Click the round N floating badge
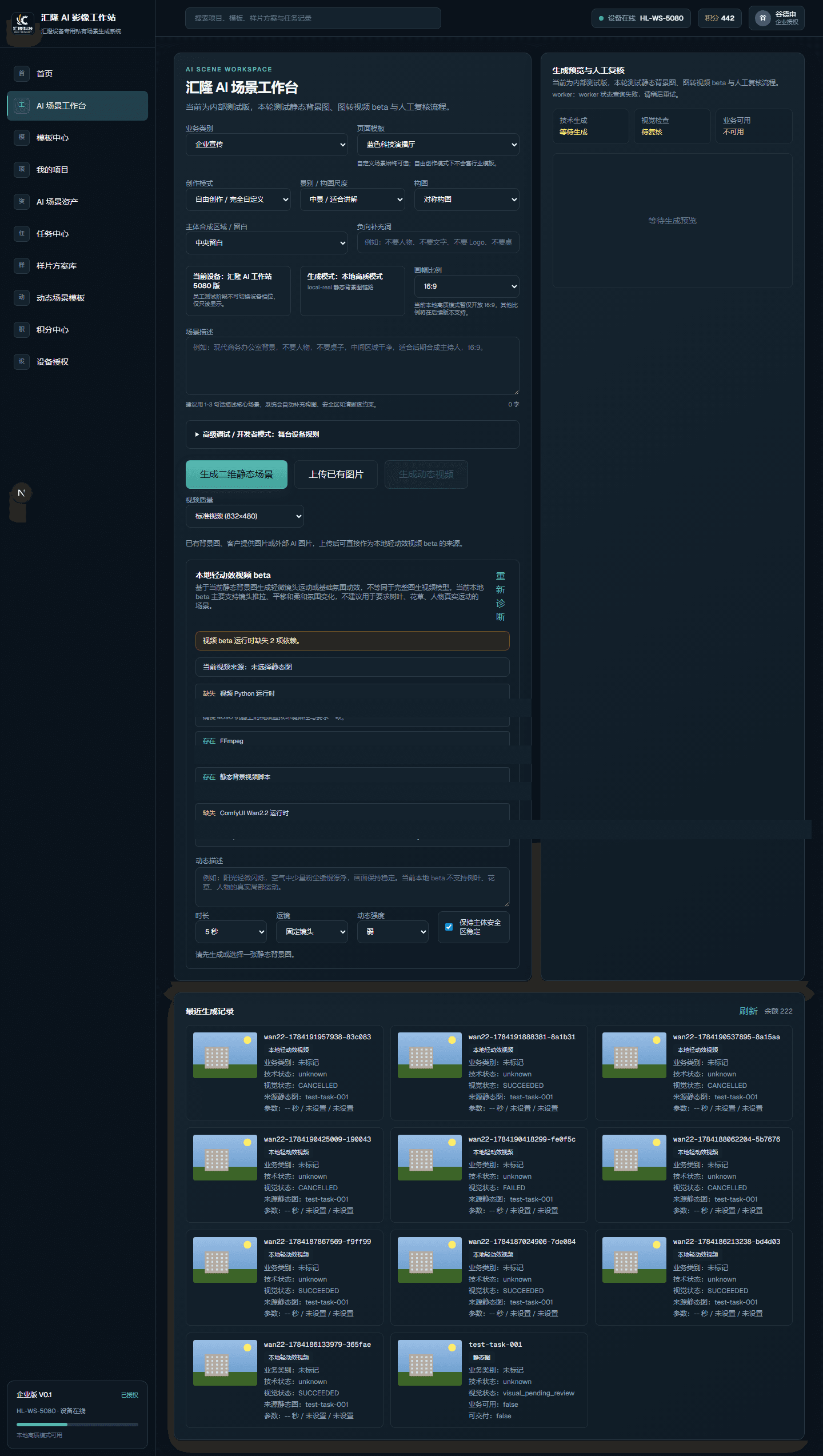823x1456 pixels. click(x=21, y=493)
